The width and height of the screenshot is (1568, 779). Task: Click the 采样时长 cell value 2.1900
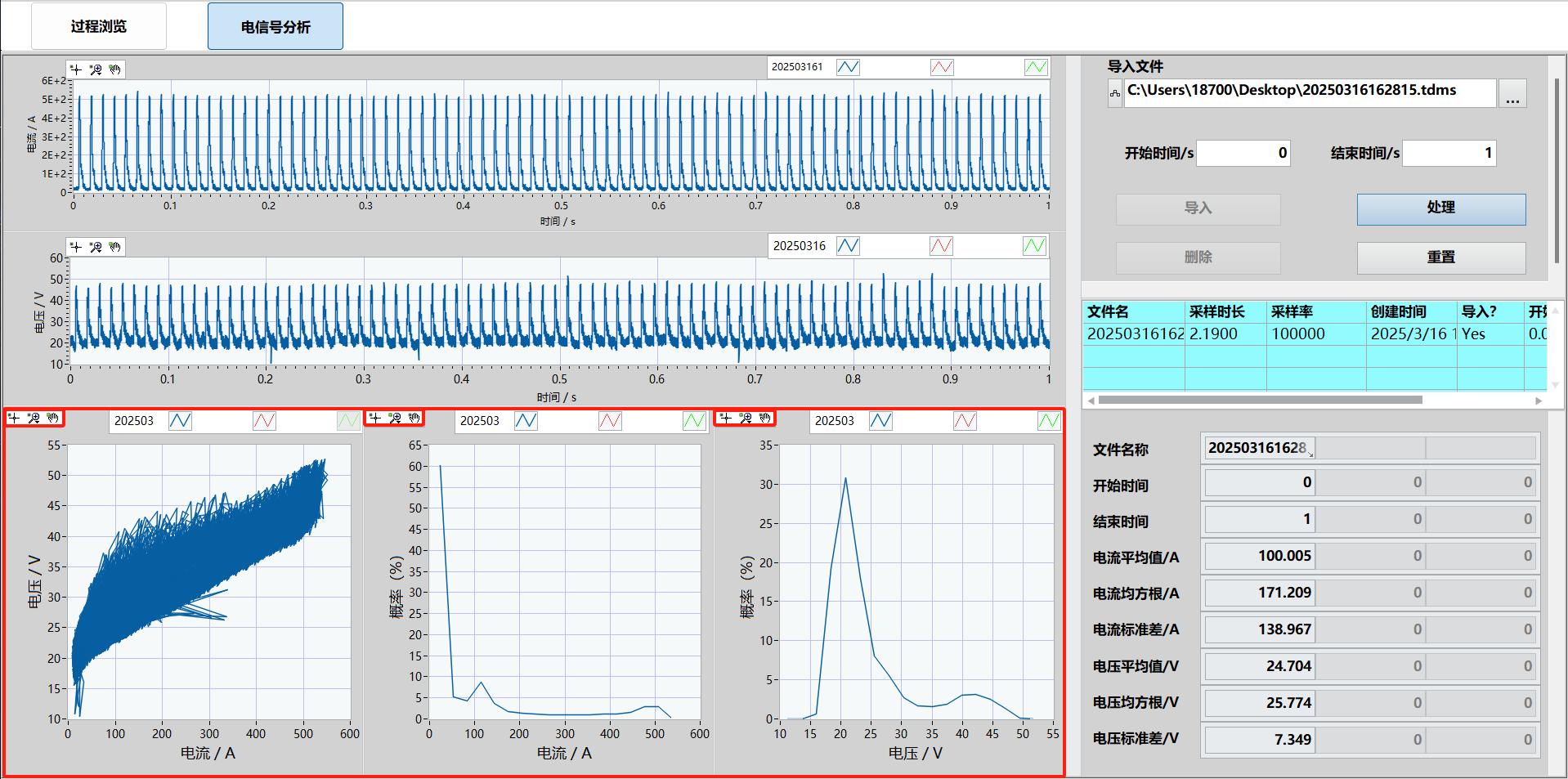tap(1225, 334)
